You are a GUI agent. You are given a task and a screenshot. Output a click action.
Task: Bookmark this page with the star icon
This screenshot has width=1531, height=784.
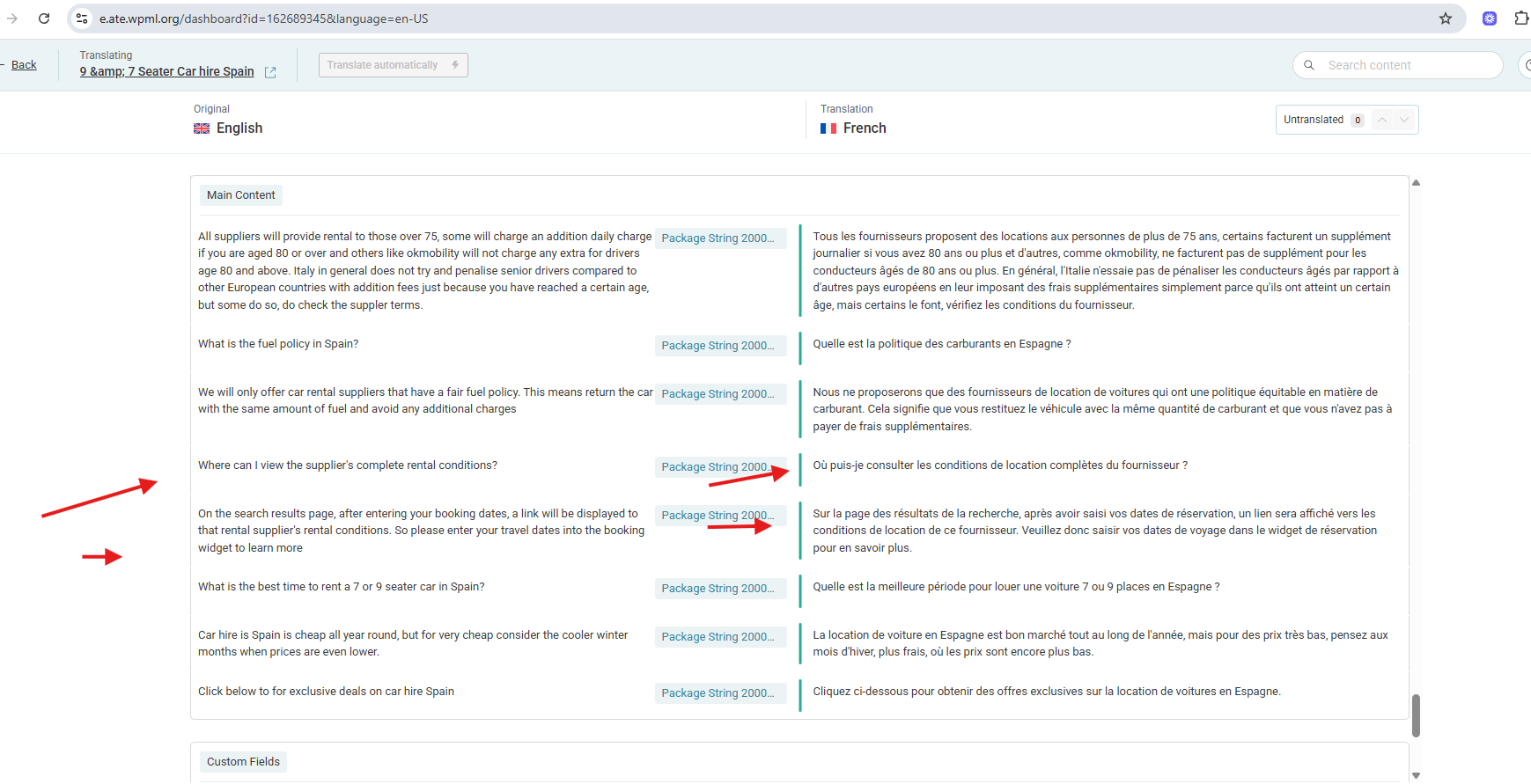tap(1445, 18)
